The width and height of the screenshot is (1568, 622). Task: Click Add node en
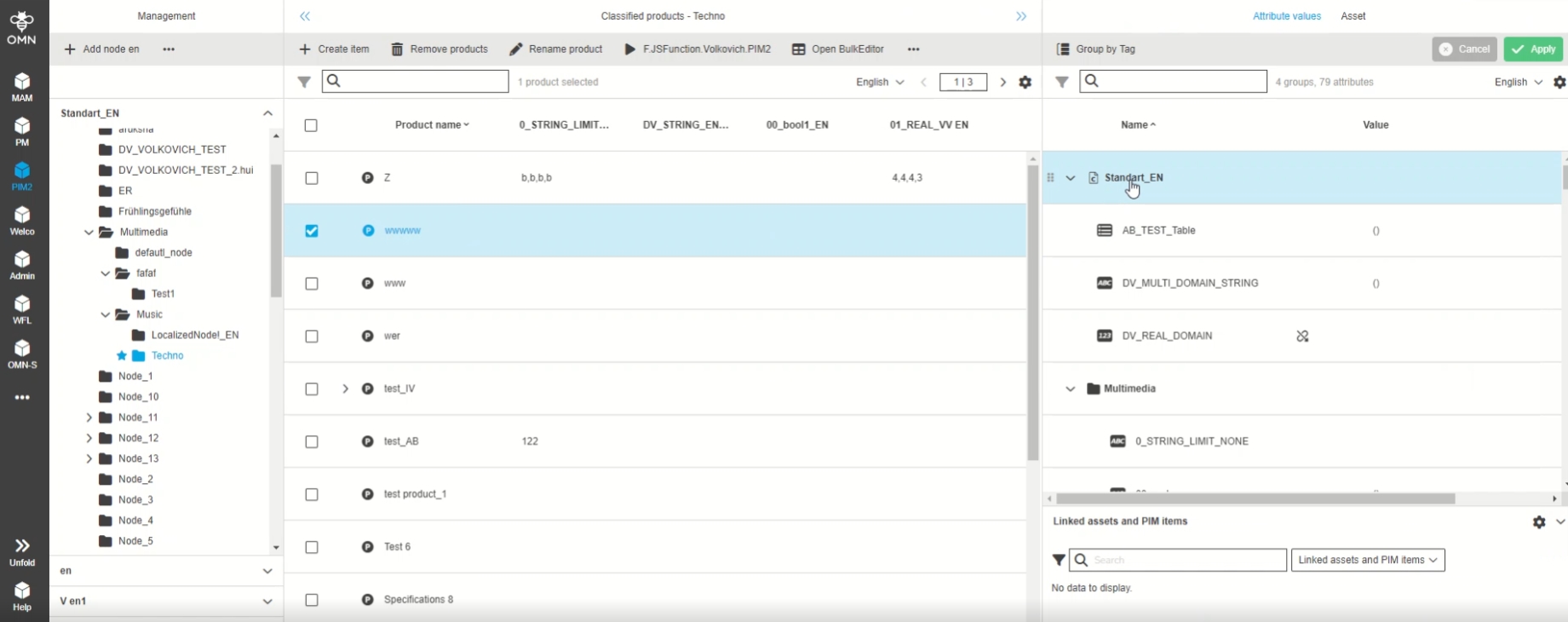[101, 49]
